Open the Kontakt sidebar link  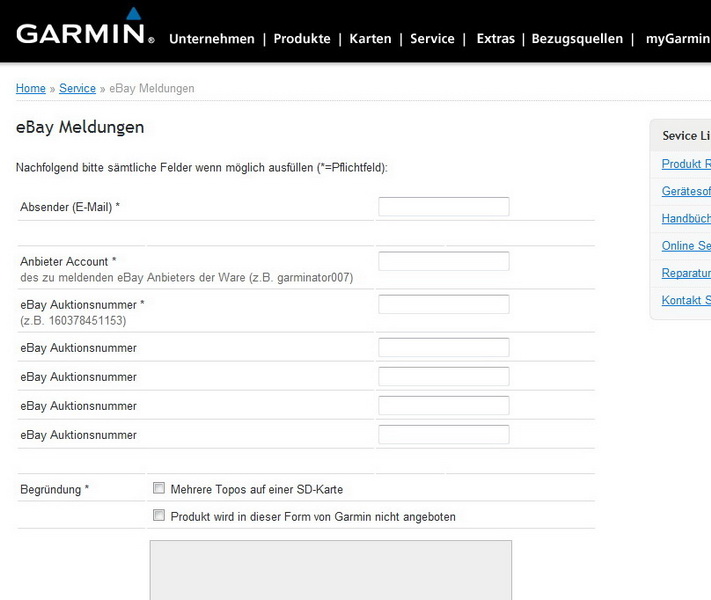point(686,300)
